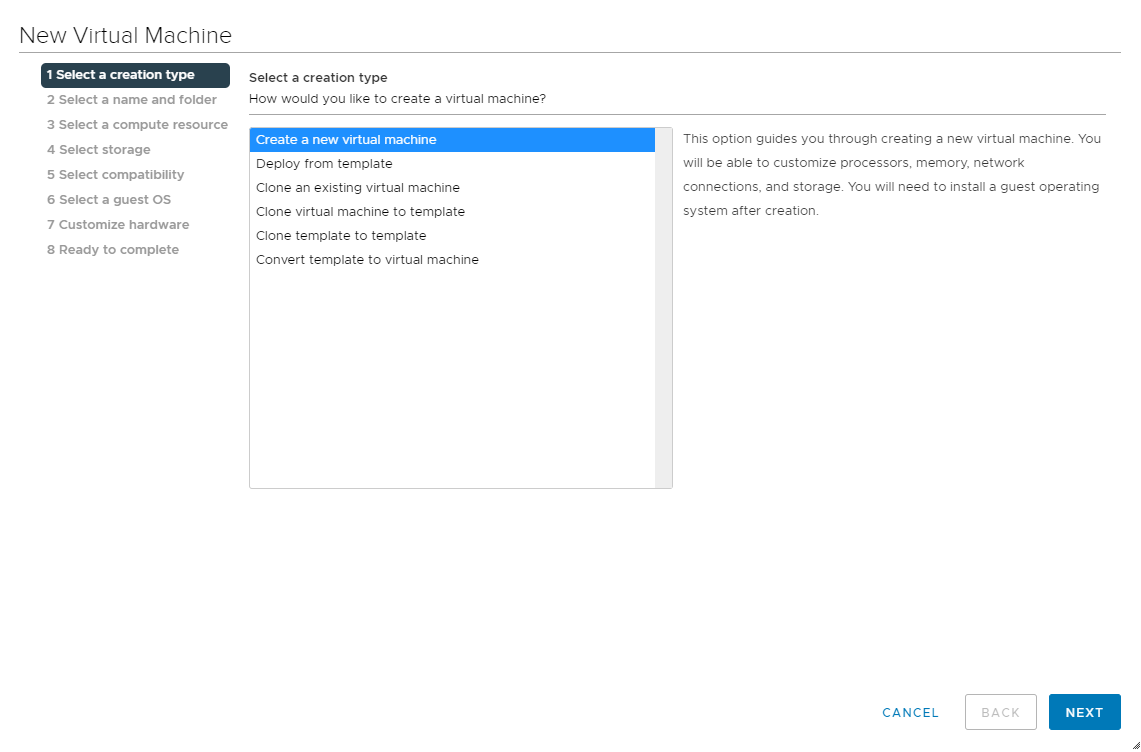Click the CANCEL button
This screenshot has height=752, width=1141.
[910, 713]
